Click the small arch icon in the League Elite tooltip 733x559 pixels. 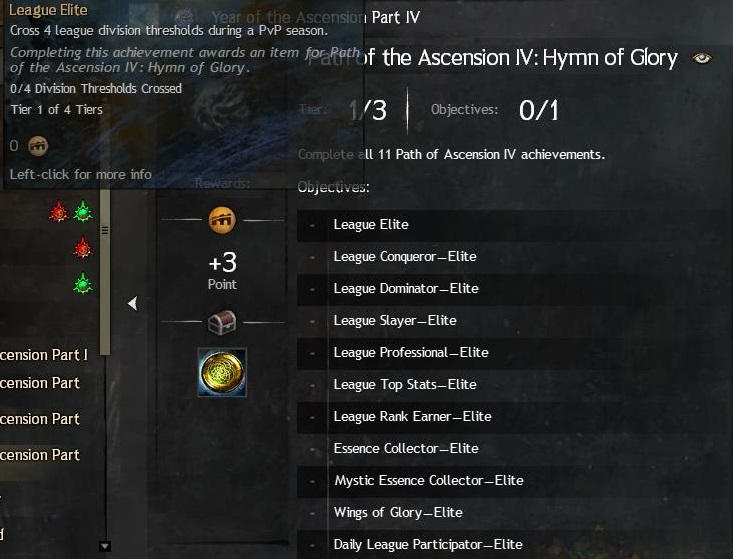point(38,146)
